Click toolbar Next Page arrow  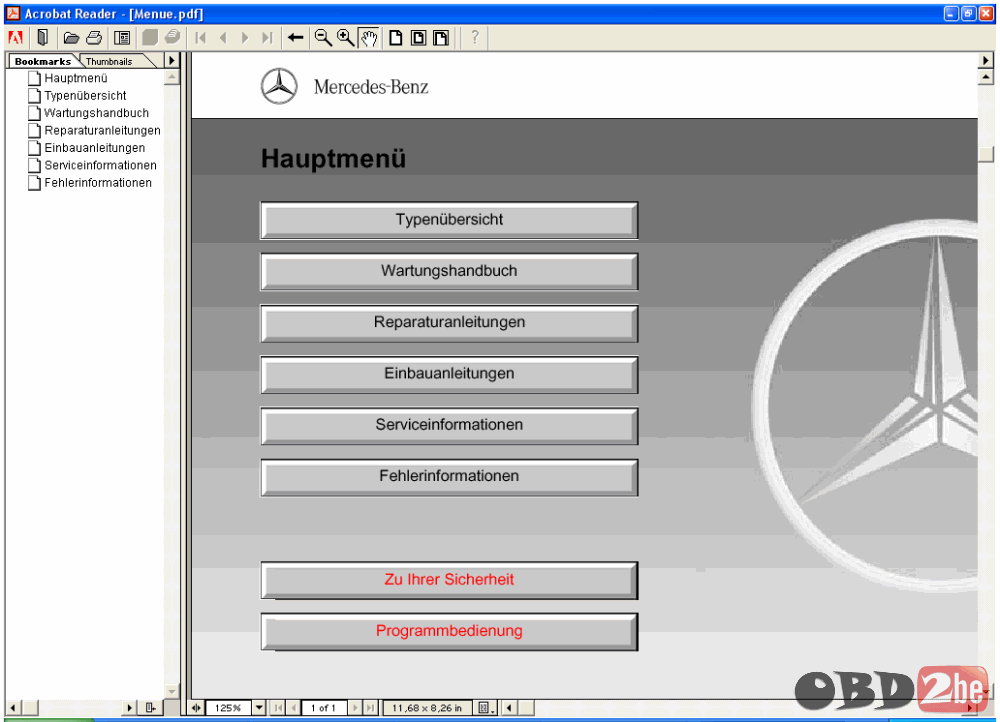click(x=245, y=38)
